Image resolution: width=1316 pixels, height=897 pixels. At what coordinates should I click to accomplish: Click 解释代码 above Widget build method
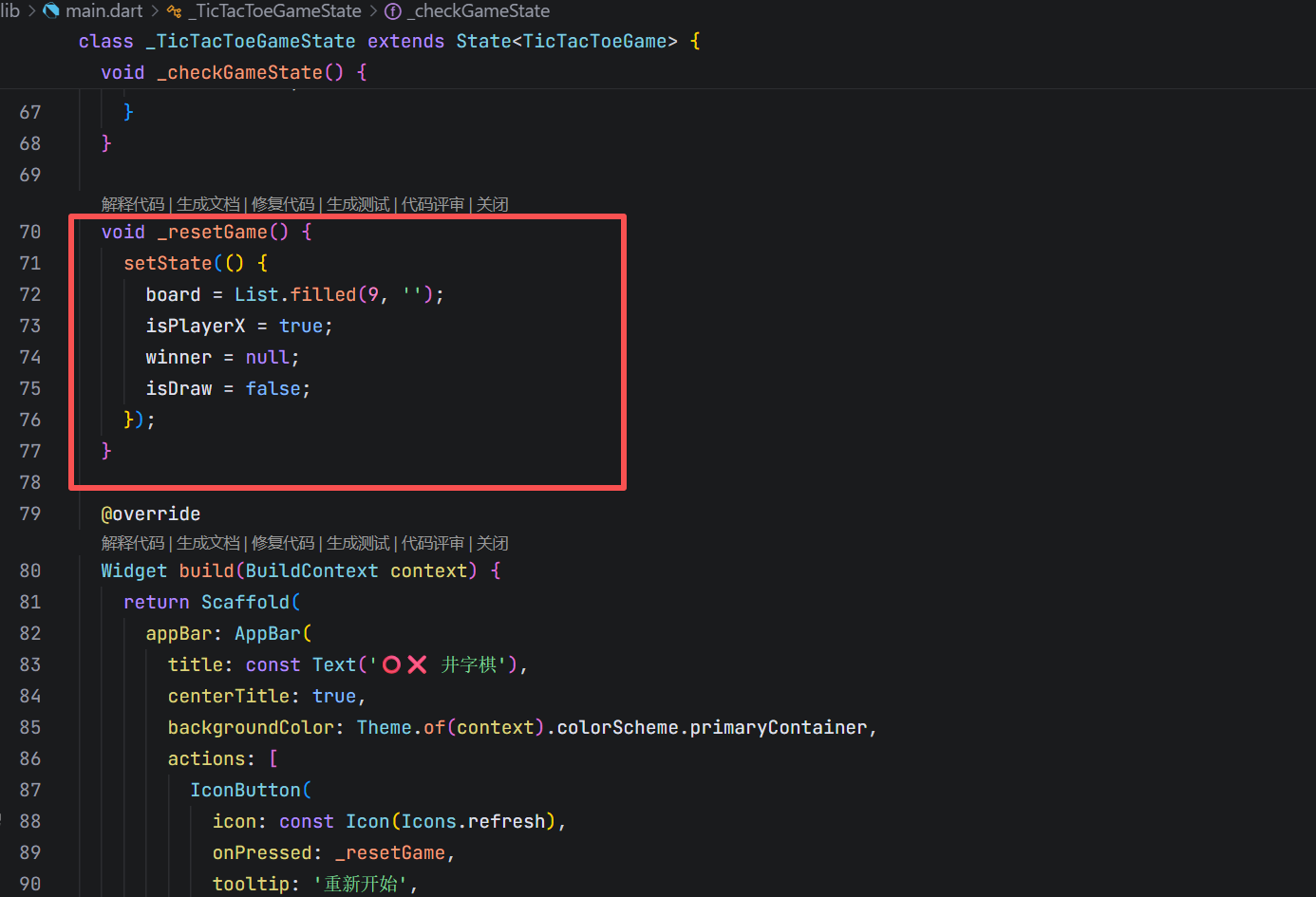133,543
